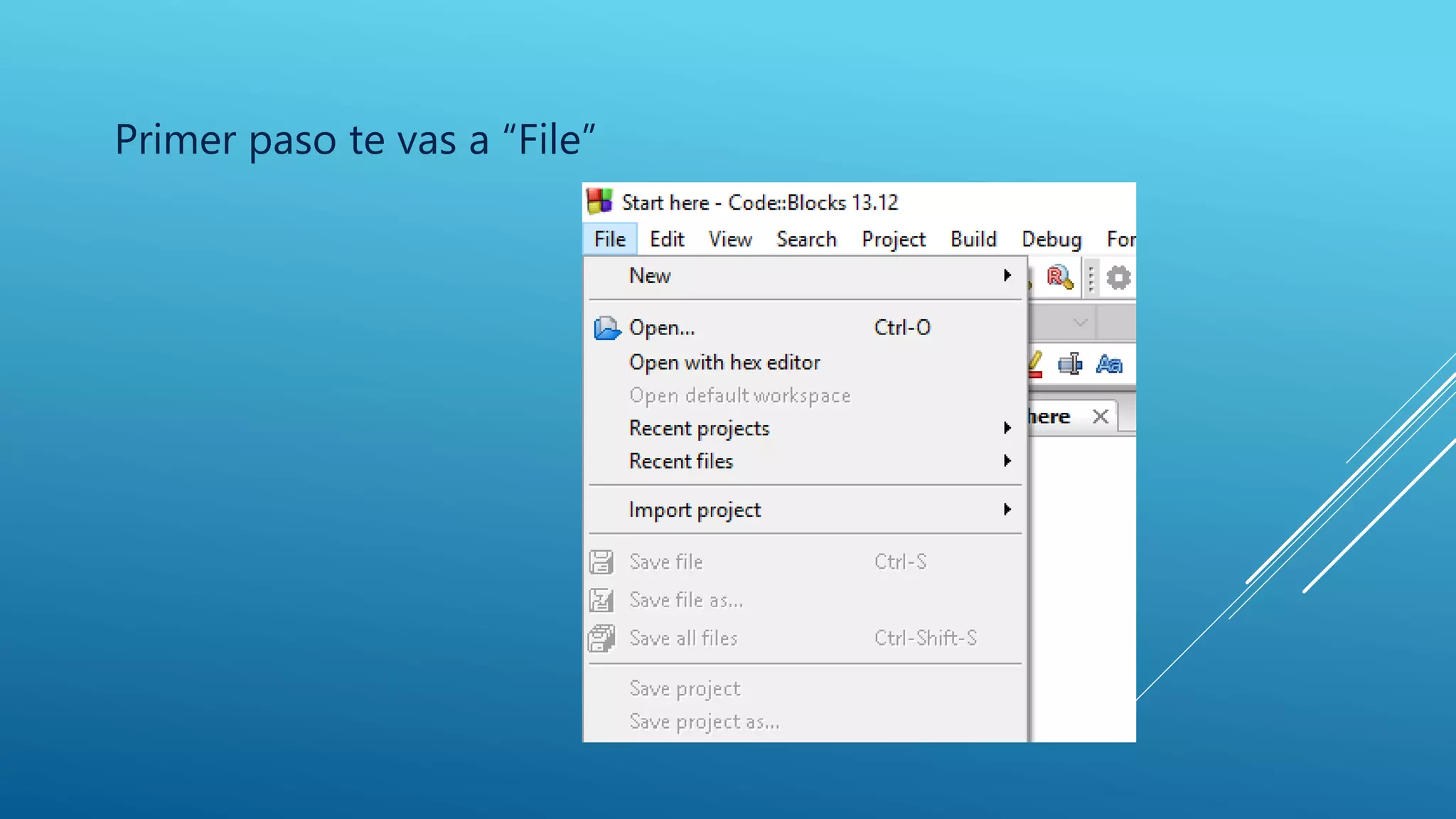Open the File menu
1456x819 pixels.
tap(610, 239)
